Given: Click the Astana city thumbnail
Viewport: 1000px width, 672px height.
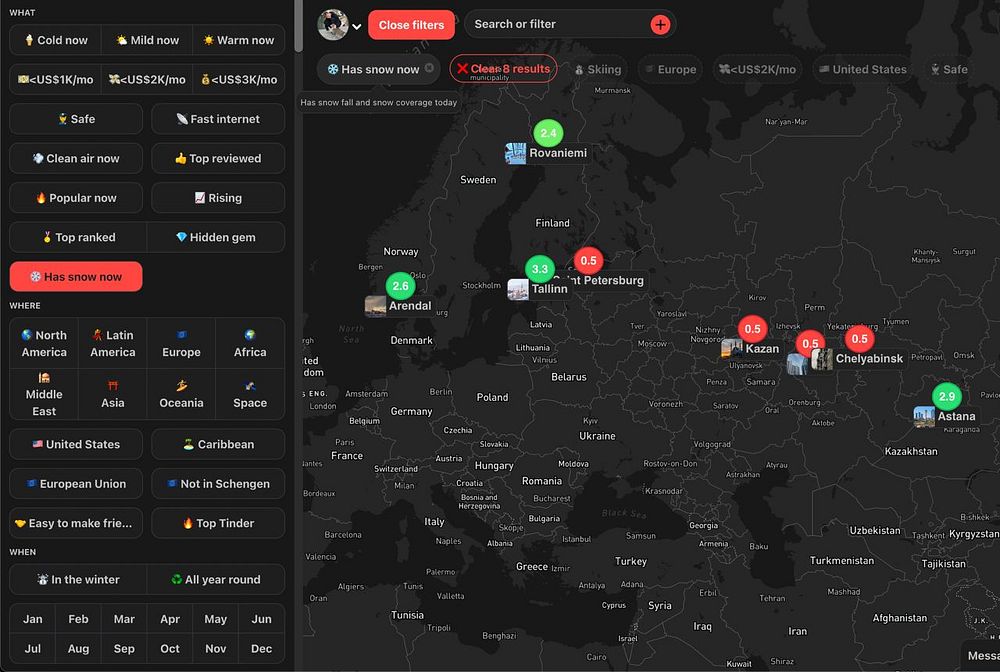Looking at the screenshot, I should (924, 416).
